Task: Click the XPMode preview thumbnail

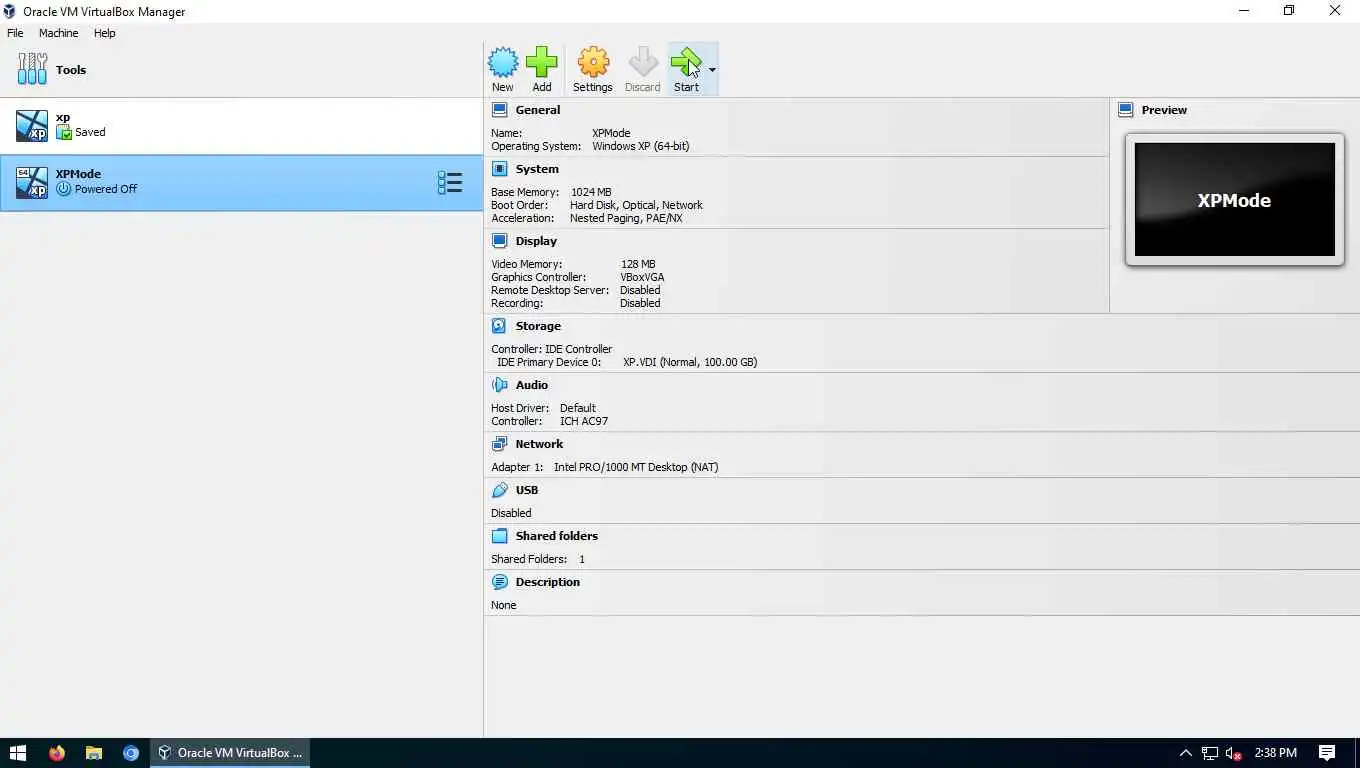Action: pyautogui.click(x=1234, y=200)
